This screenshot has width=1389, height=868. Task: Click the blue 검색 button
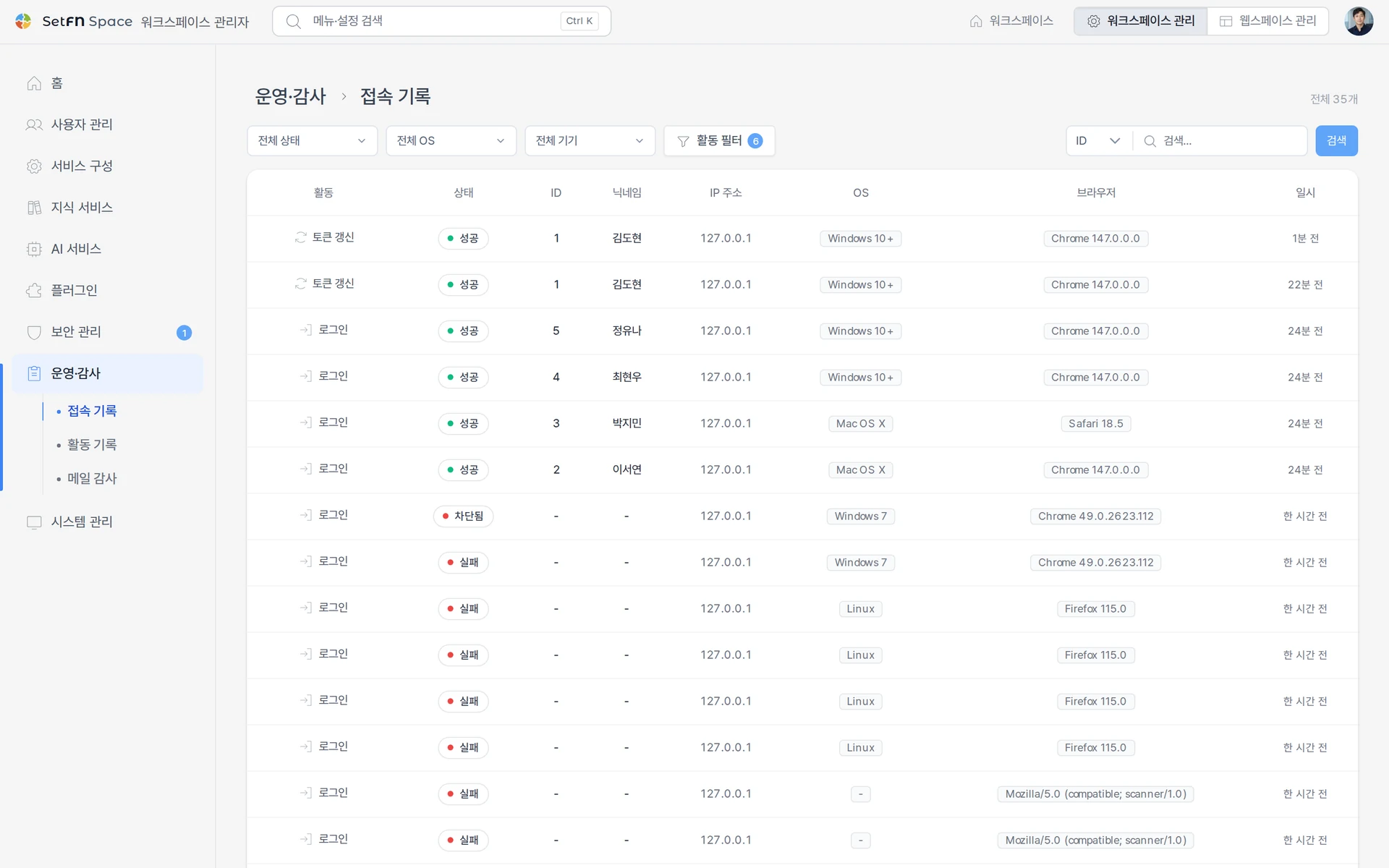1336,140
